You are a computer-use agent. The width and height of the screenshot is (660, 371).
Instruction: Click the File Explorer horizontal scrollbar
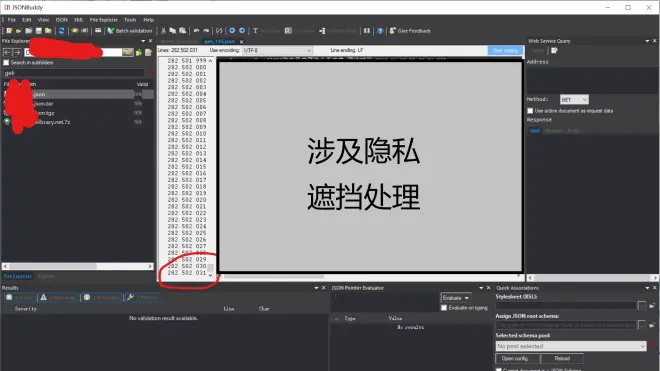pos(78,266)
